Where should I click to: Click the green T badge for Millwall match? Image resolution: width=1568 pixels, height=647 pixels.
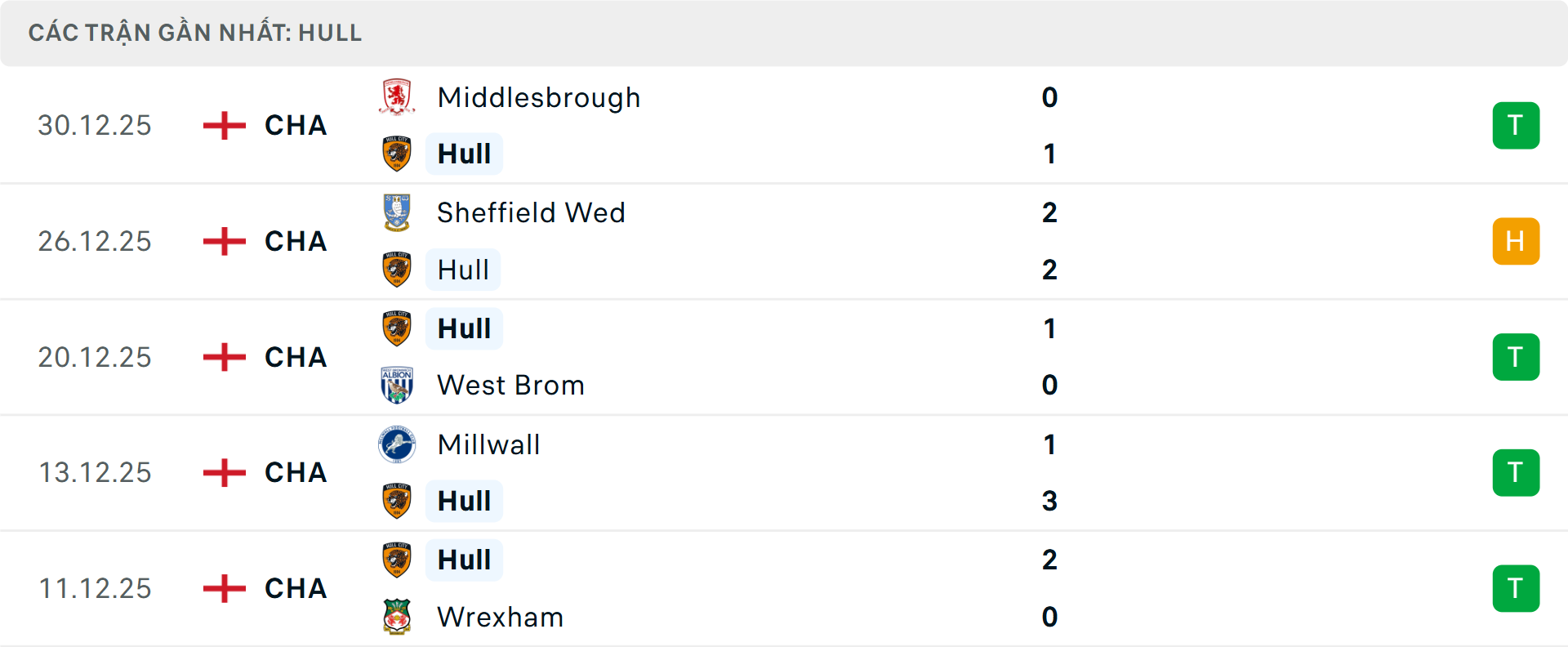click(1516, 472)
